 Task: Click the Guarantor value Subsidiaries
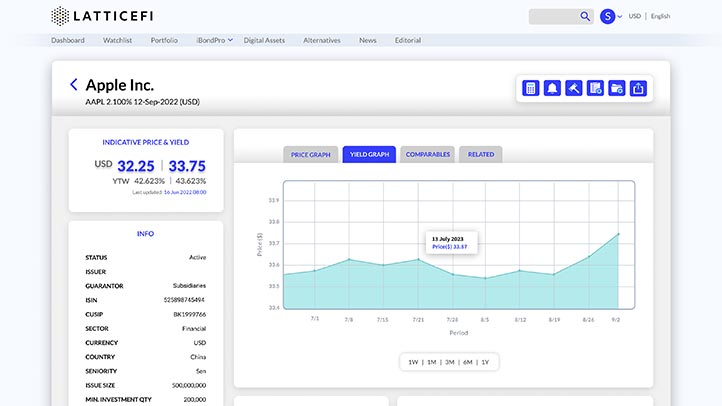[189, 286]
